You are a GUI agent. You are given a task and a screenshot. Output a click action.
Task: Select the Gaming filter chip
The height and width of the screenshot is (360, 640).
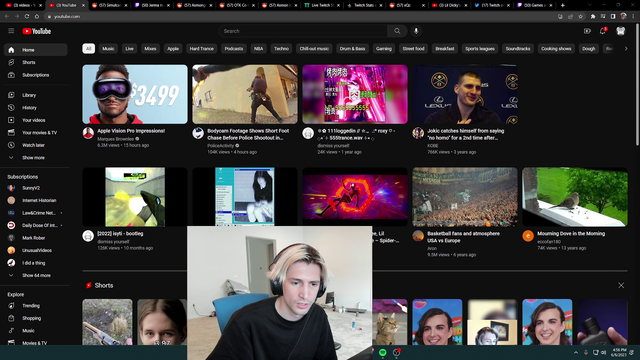click(384, 49)
